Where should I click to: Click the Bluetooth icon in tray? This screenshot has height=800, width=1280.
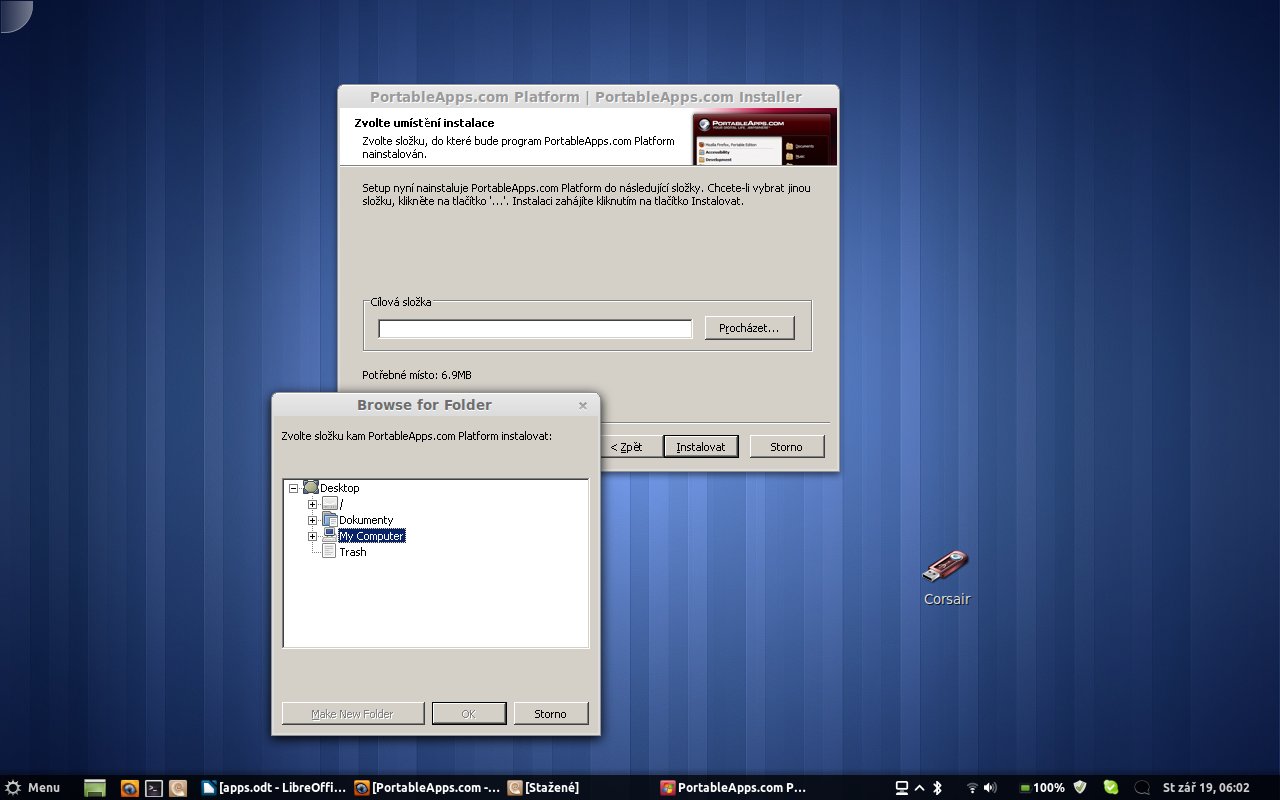point(938,788)
